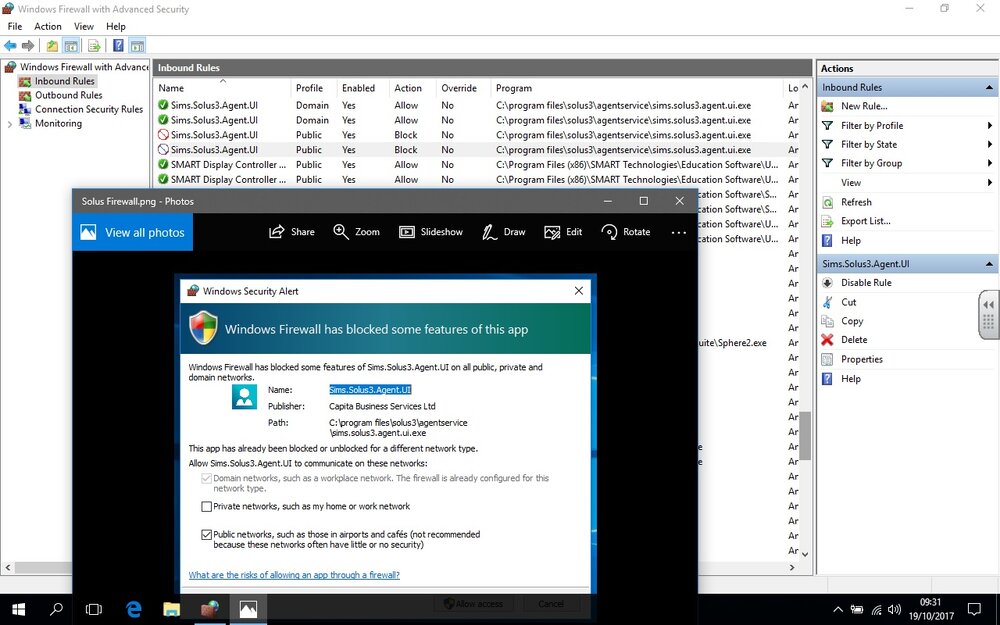The height and width of the screenshot is (625, 1000).
Task: Expand the Monitoring tree node
Action: tap(10, 124)
